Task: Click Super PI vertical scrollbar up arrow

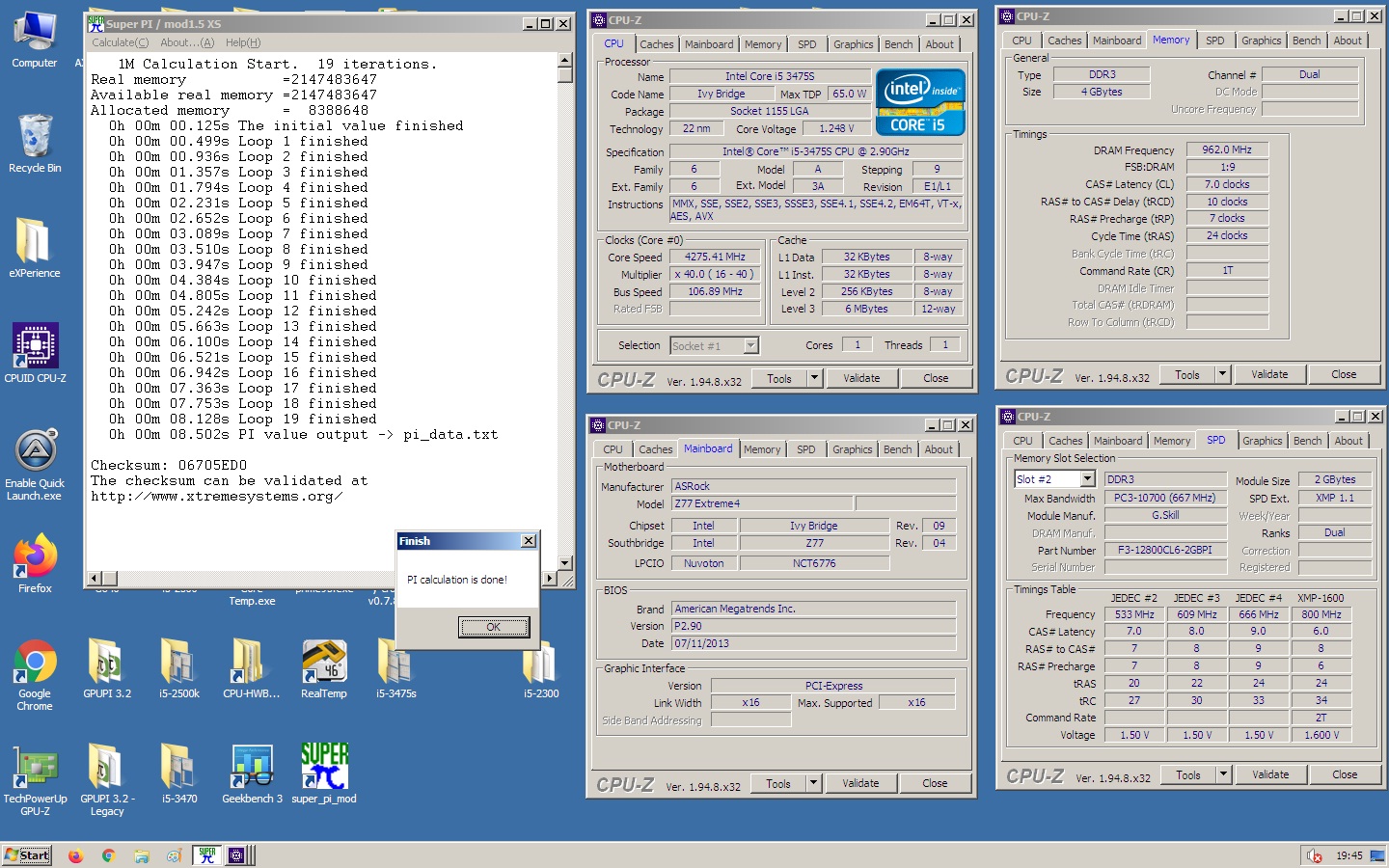Action: point(565,60)
